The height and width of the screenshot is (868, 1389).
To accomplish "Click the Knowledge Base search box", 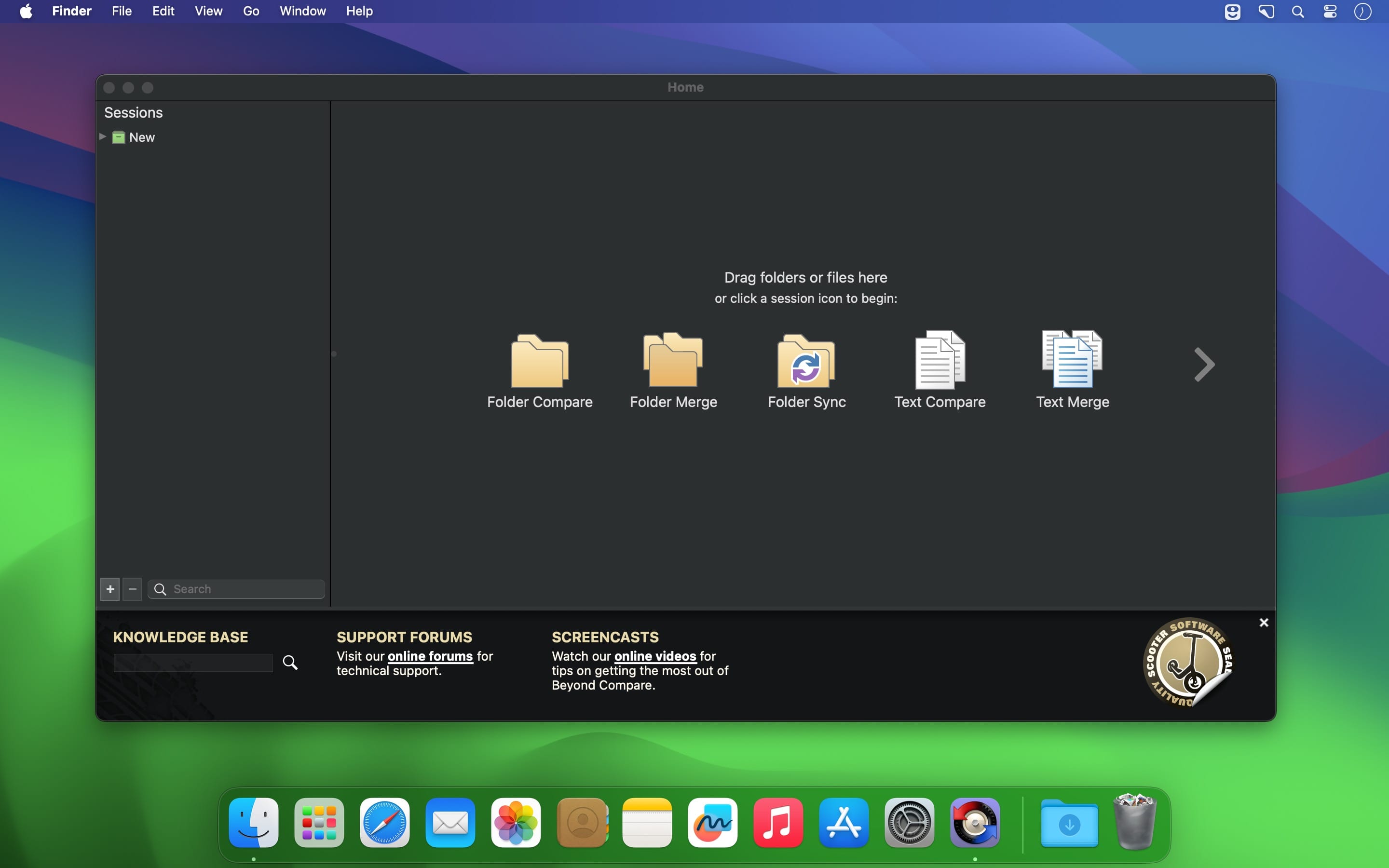I will [x=193, y=663].
